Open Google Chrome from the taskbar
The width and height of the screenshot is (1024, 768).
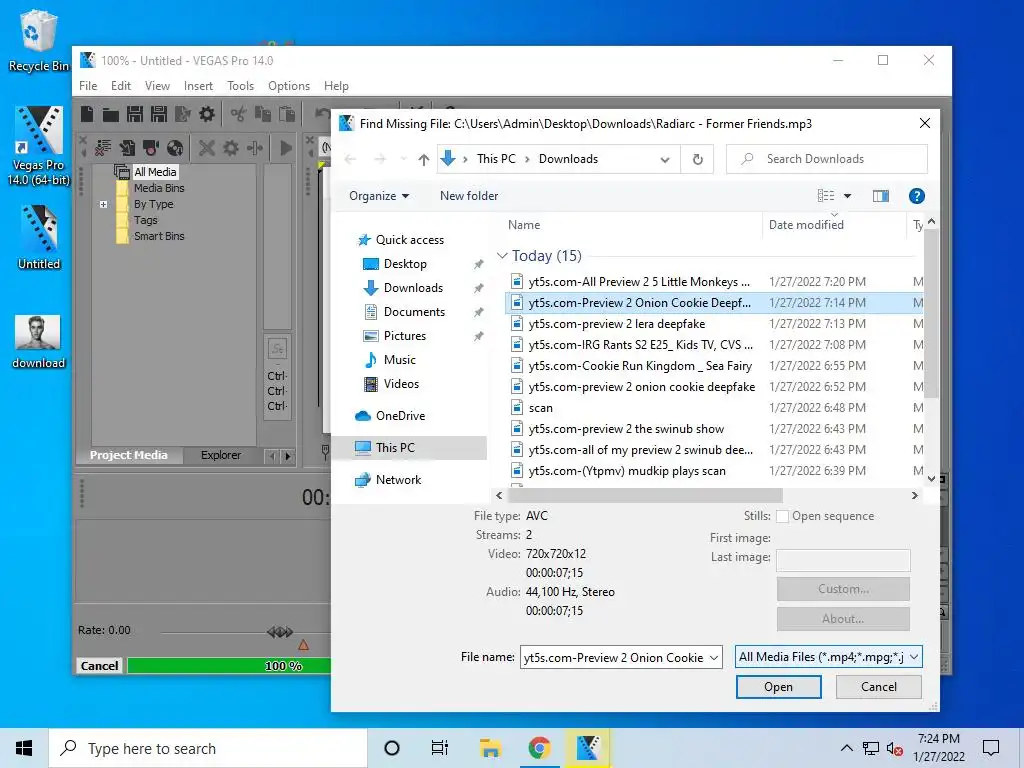539,748
